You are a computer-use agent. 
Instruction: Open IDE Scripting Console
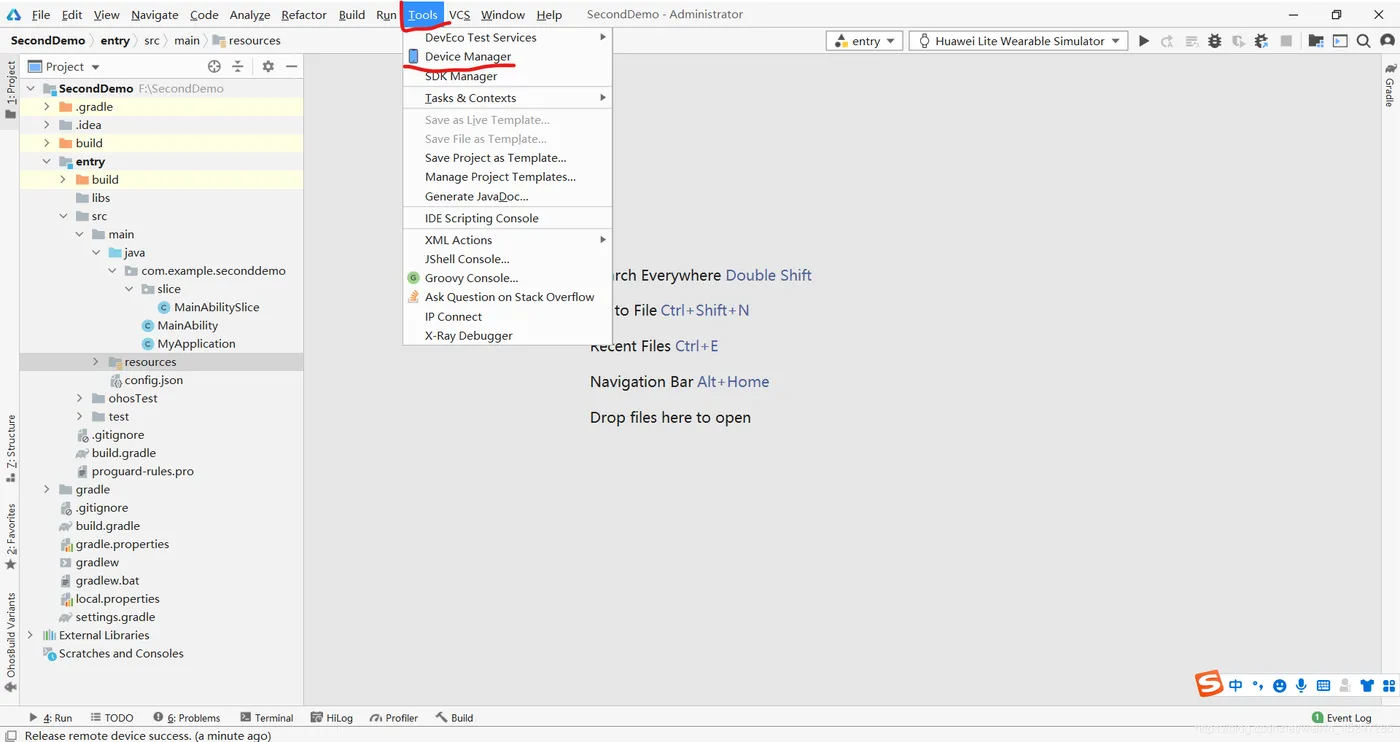click(507, 218)
